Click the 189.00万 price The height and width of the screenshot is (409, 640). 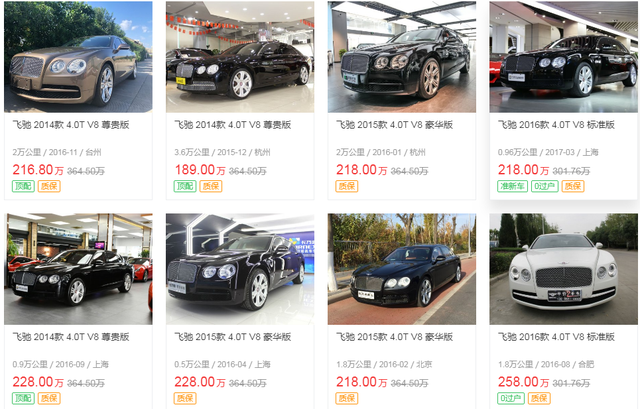(x=200, y=169)
